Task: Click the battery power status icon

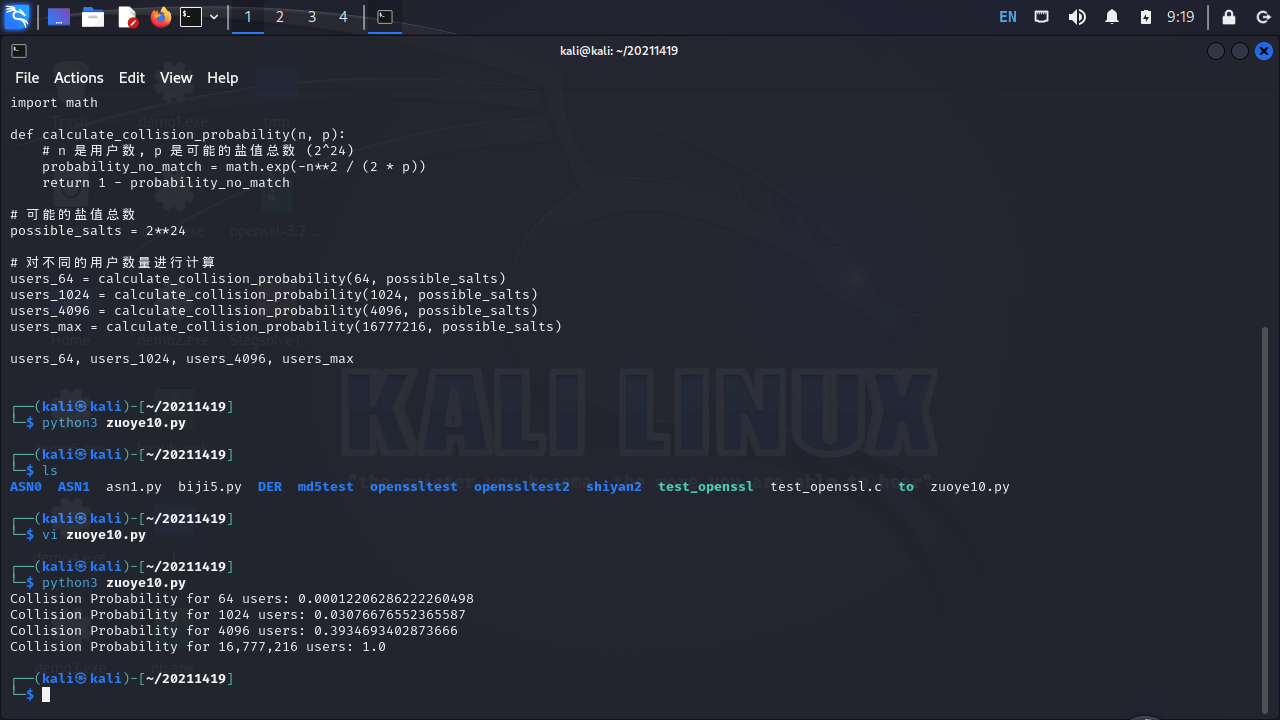Action: pos(1146,17)
